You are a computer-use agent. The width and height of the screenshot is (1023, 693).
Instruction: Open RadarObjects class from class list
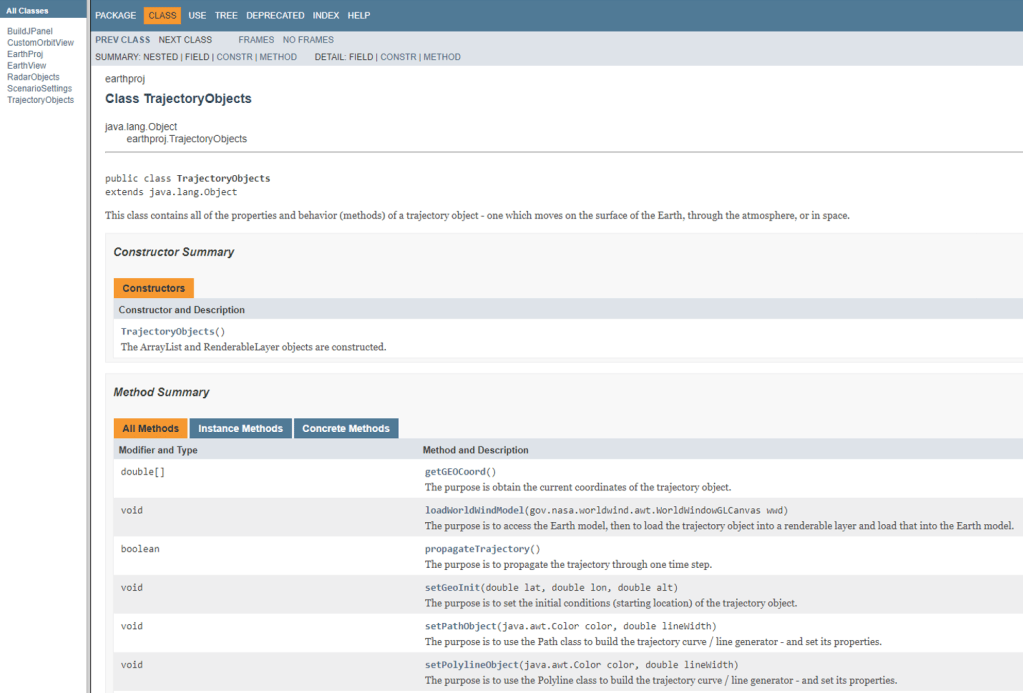[x=33, y=77]
